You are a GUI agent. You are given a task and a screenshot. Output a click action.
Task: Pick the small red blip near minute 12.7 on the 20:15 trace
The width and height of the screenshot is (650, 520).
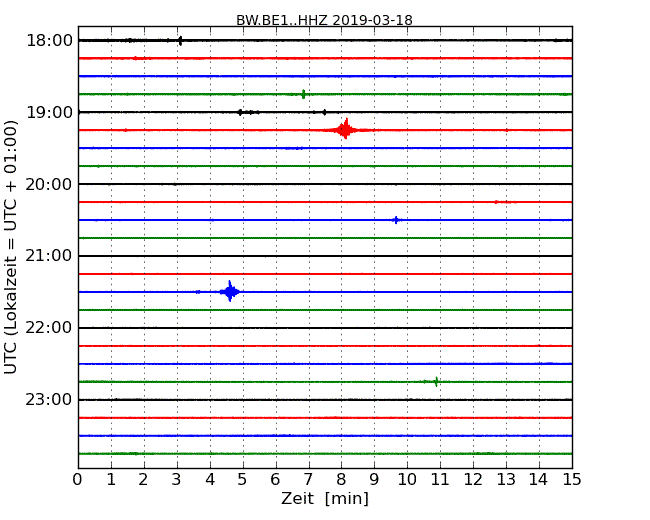tap(497, 202)
